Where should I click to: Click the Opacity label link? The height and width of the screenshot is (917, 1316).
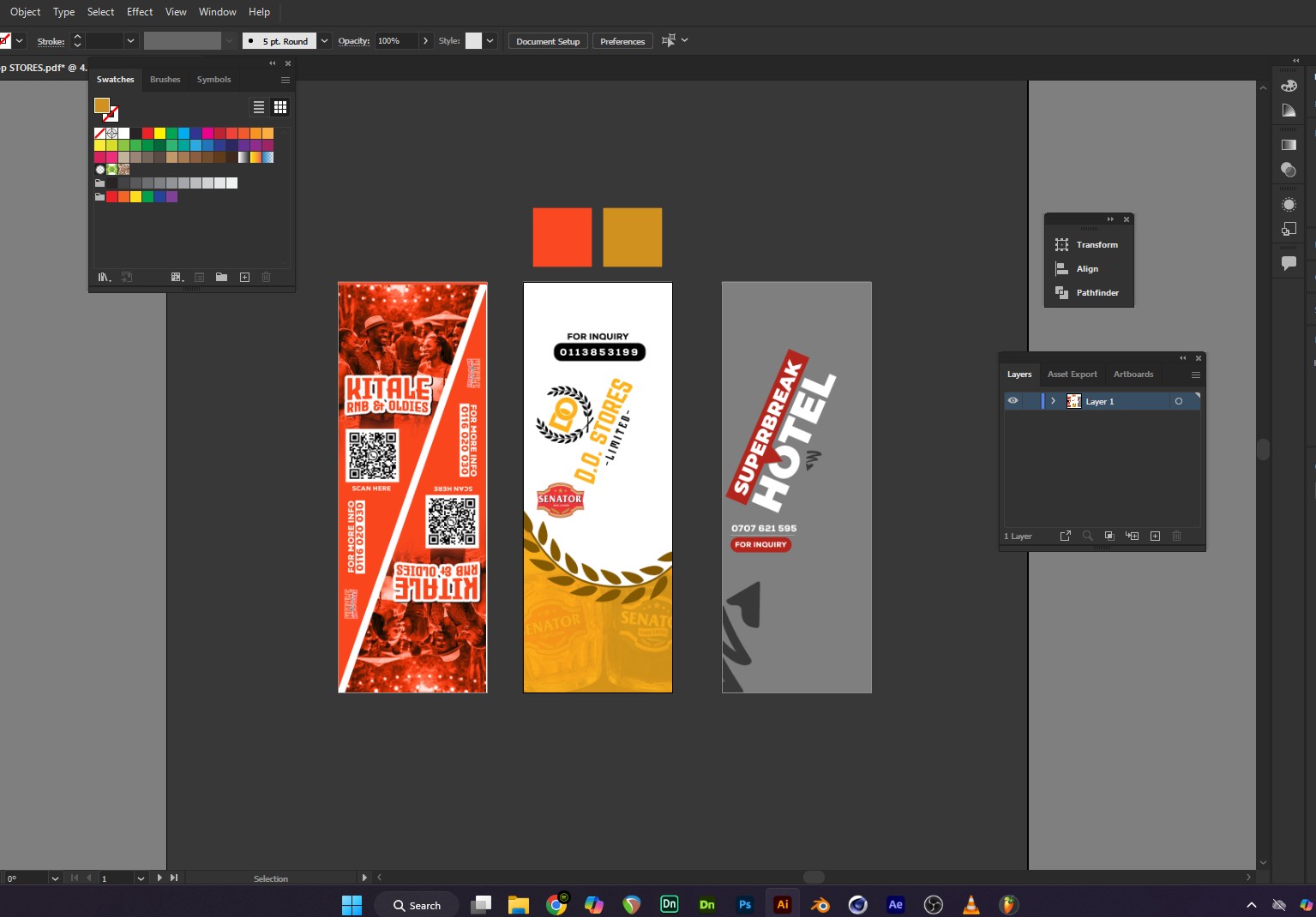coord(354,41)
